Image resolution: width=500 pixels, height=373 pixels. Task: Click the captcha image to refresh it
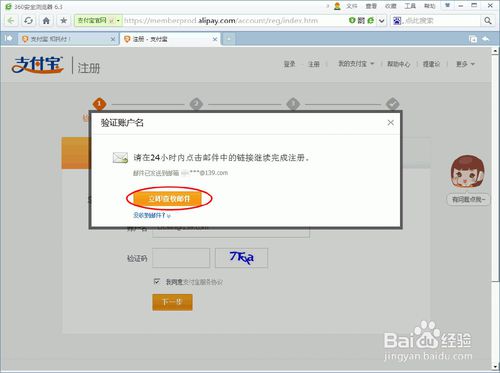coord(241,258)
